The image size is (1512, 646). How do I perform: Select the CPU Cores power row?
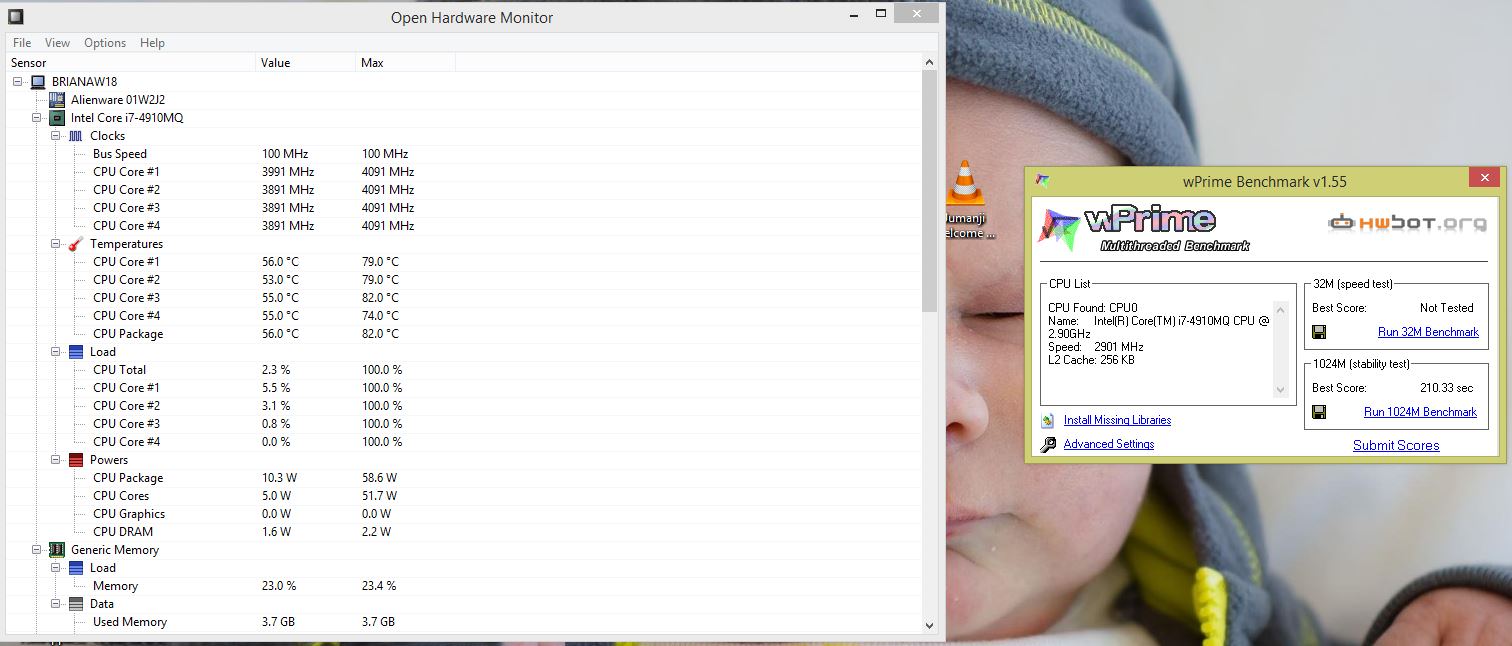[x=463, y=496]
